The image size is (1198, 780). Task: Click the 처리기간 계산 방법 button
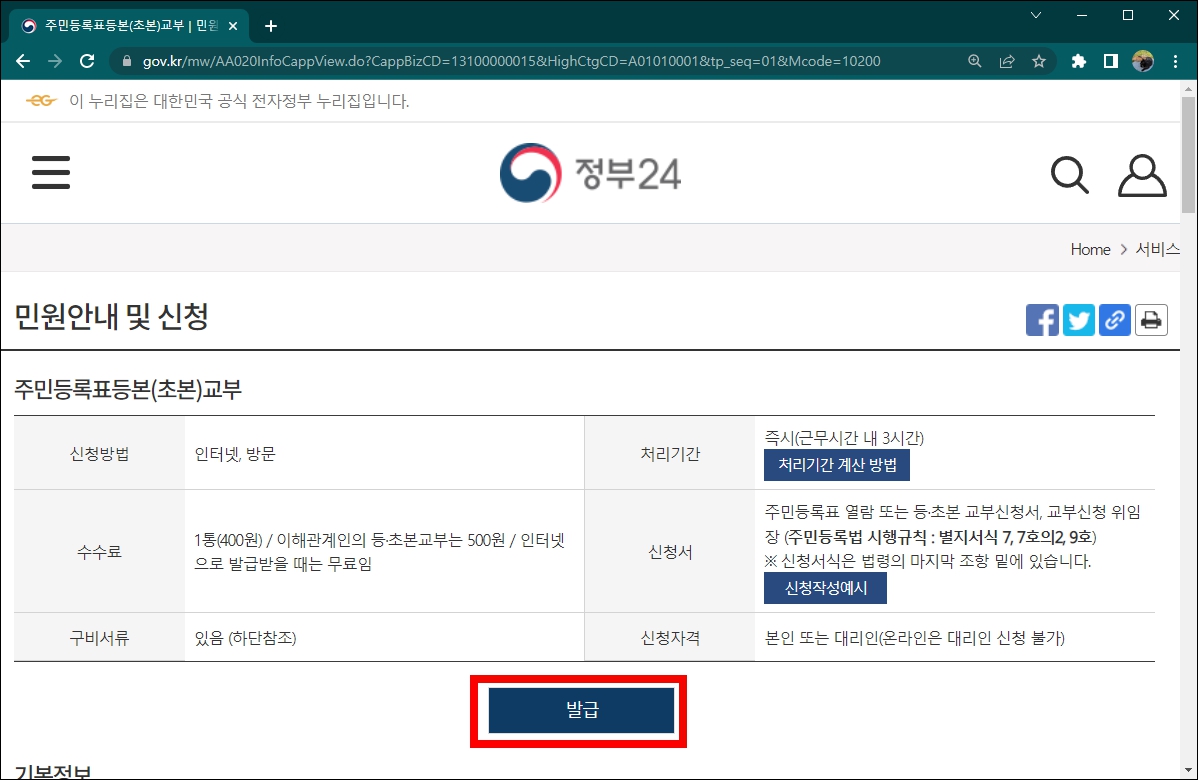[x=837, y=465]
